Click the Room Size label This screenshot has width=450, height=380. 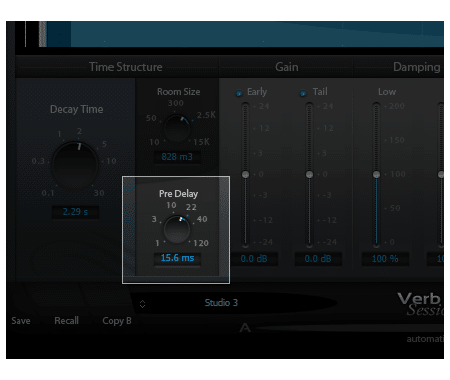(x=179, y=92)
